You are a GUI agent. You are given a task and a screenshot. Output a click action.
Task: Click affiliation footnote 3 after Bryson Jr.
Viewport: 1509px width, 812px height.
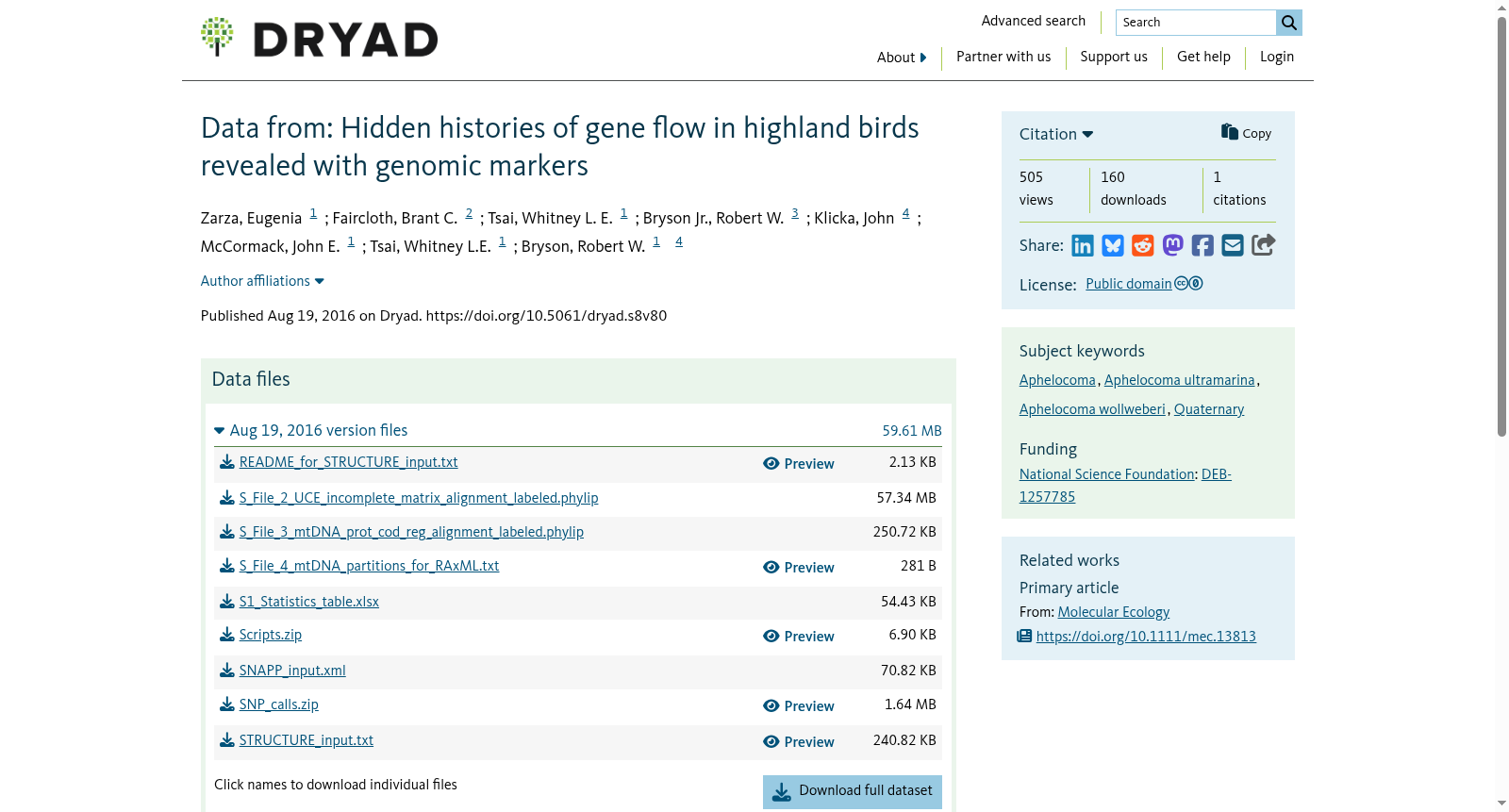[795, 214]
